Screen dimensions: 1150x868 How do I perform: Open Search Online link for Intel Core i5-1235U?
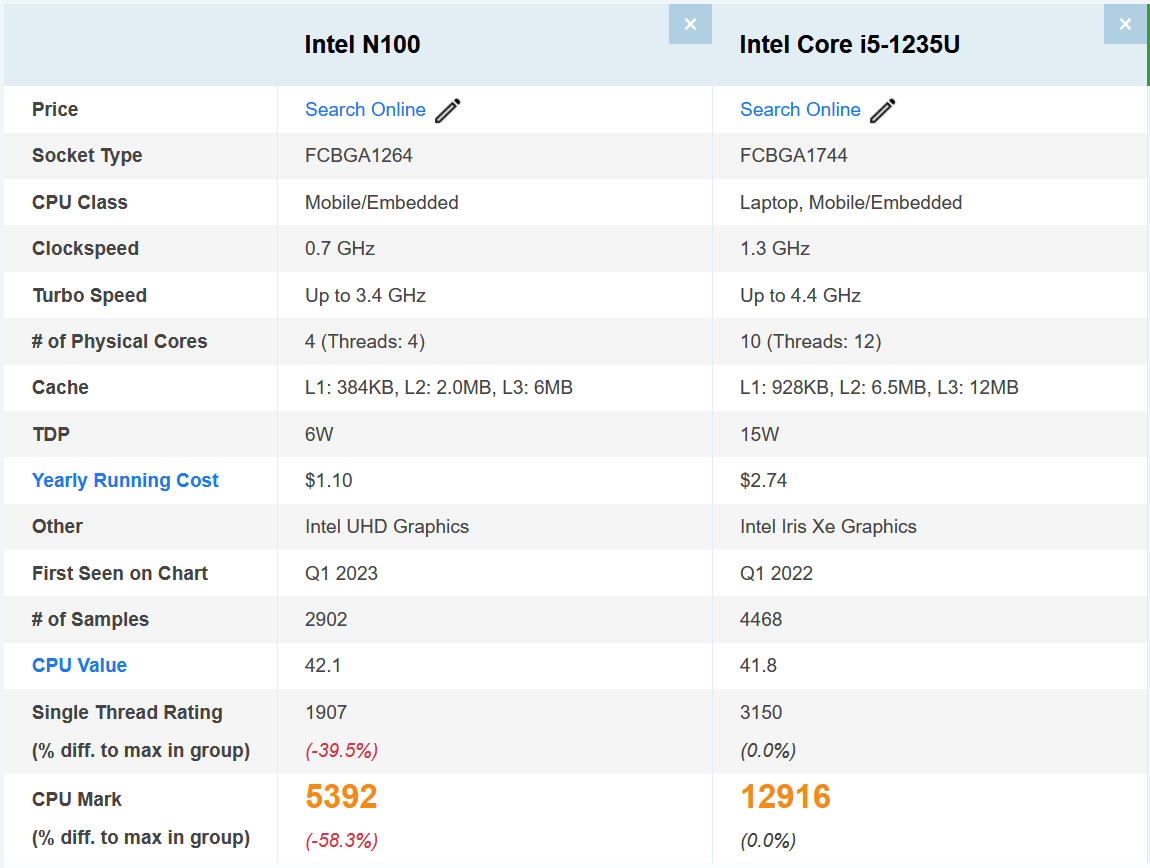tap(800, 109)
